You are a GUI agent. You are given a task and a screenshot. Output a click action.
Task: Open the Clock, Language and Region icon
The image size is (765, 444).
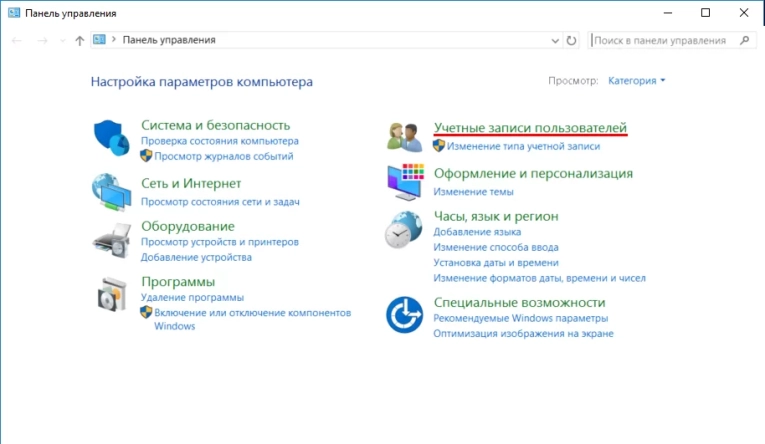(x=403, y=230)
